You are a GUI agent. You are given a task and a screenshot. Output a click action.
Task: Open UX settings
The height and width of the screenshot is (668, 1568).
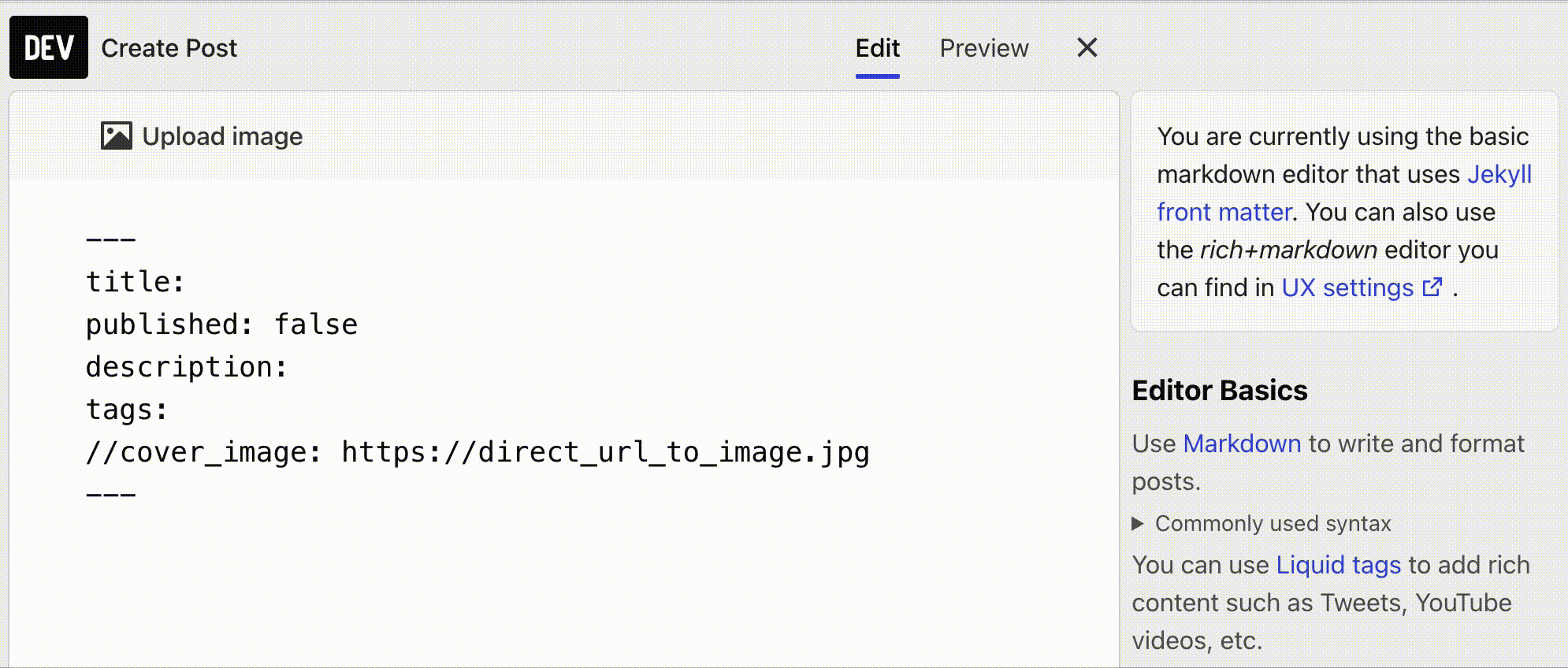pos(1349,287)
